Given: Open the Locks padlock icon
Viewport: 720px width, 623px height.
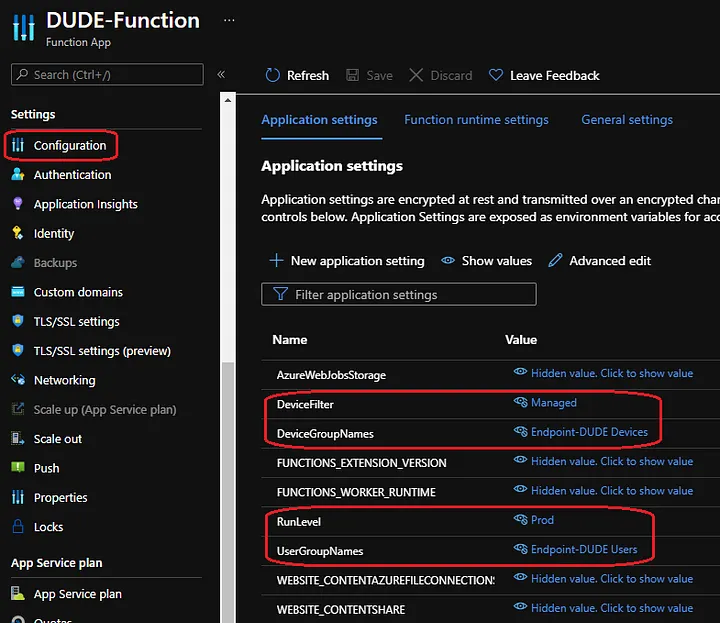Looking at the screenshot, I should point(17,527).
